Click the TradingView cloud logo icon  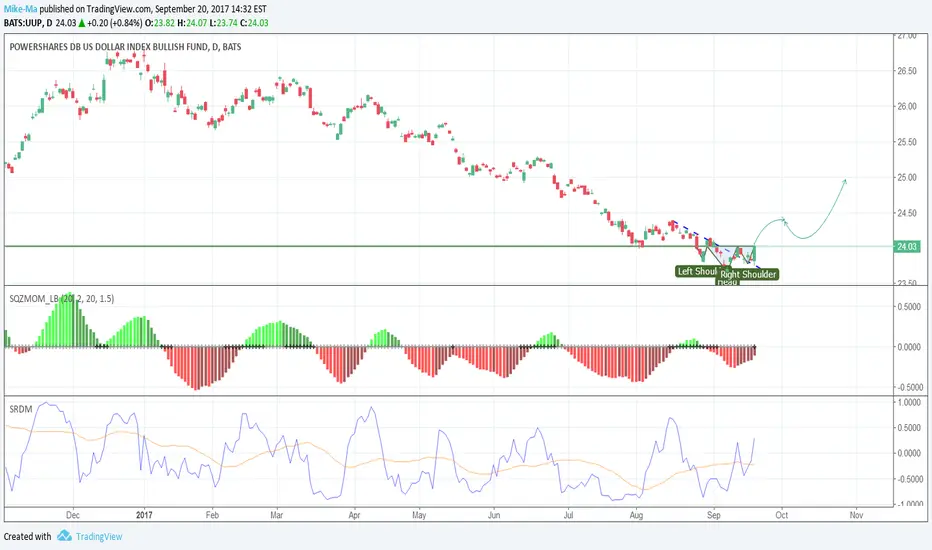point(64,536)
